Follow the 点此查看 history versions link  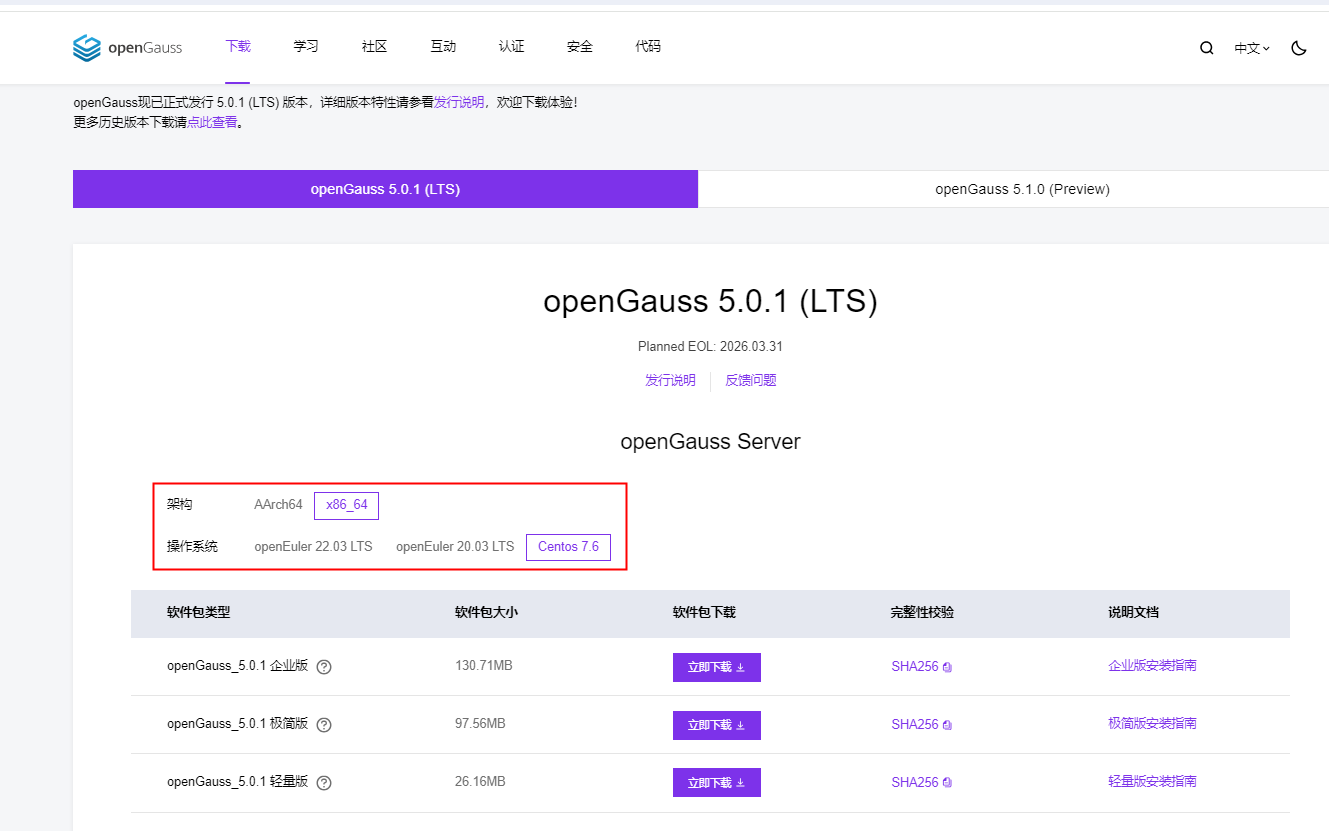click(x=212, y=122)
